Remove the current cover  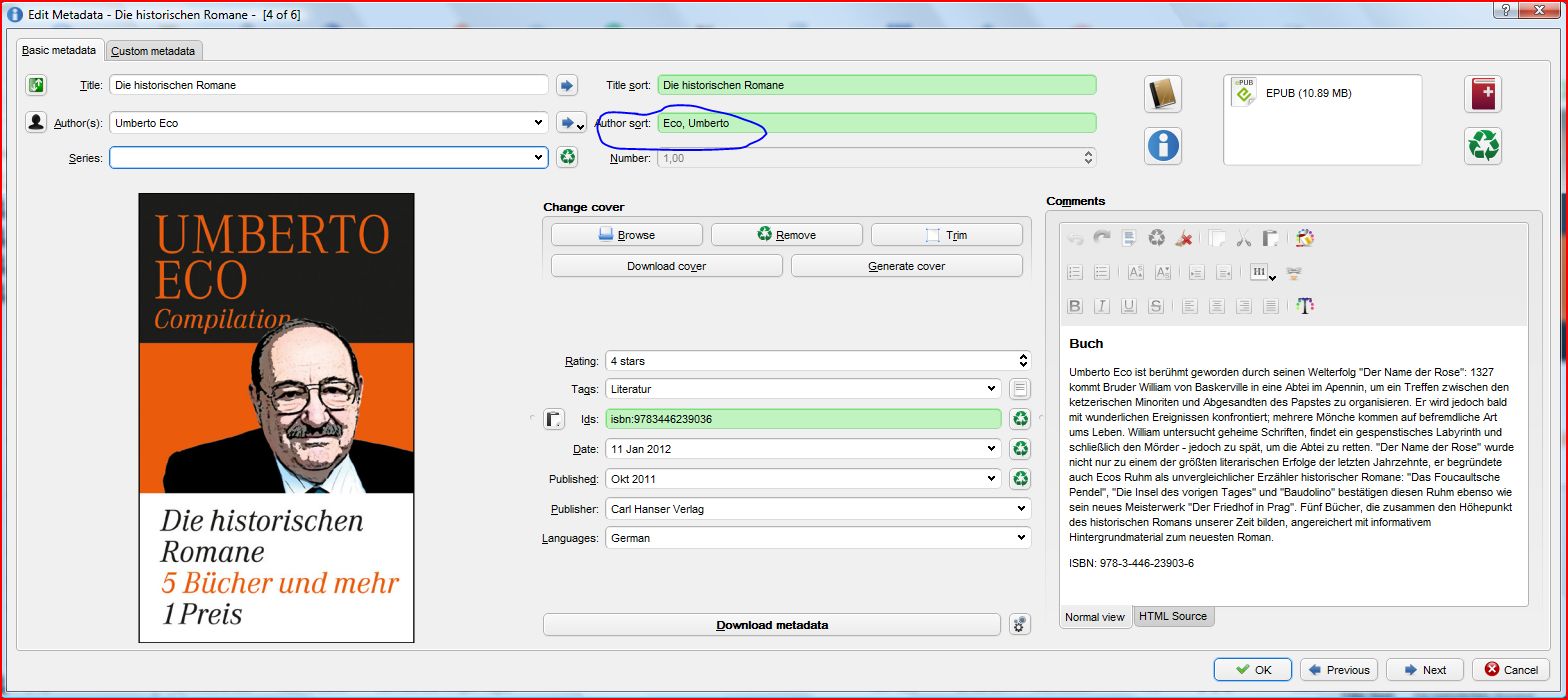787,235
